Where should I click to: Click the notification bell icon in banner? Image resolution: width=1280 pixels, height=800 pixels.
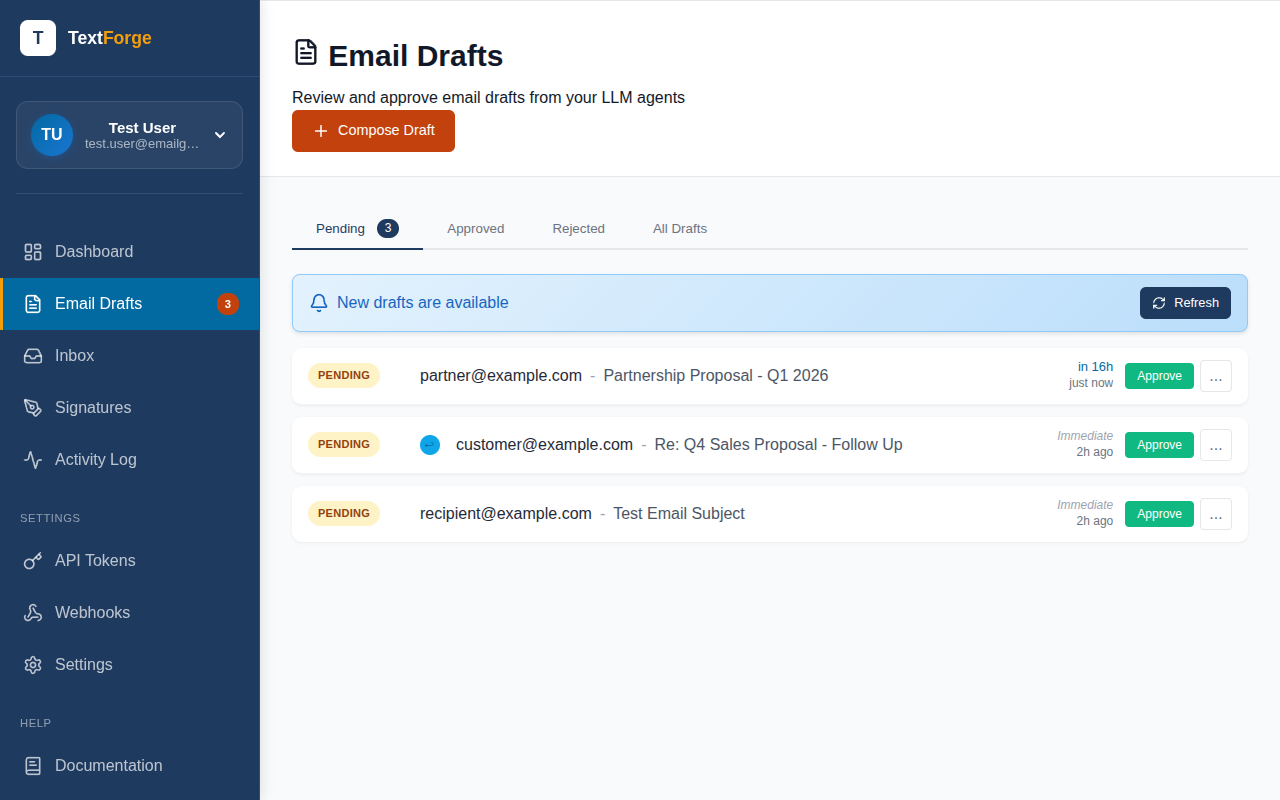[319, 303]
